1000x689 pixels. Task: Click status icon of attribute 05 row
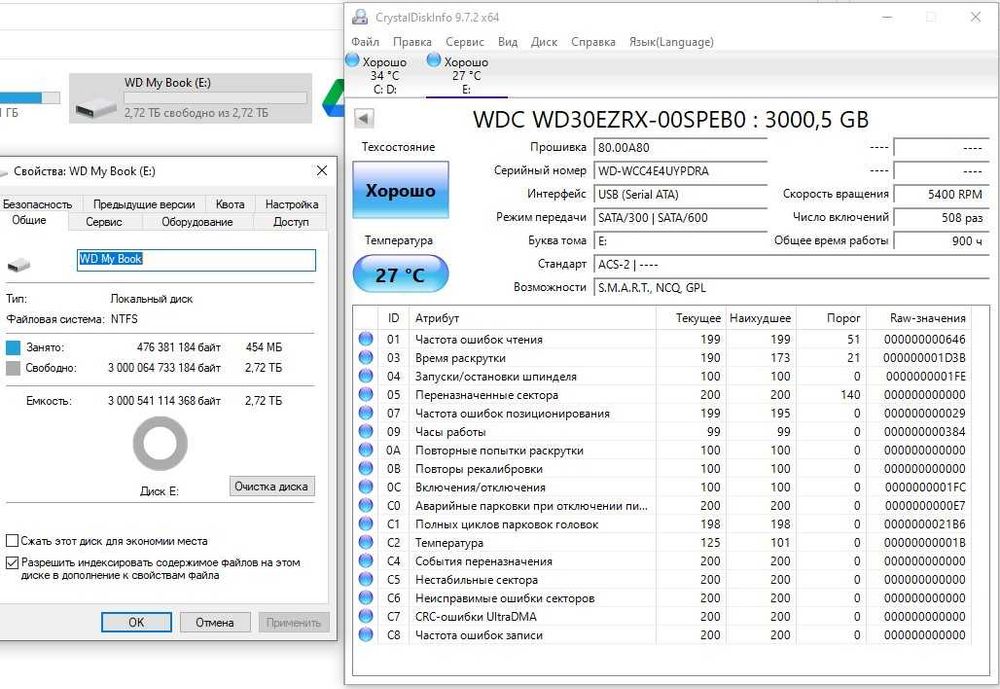(365, 394)
